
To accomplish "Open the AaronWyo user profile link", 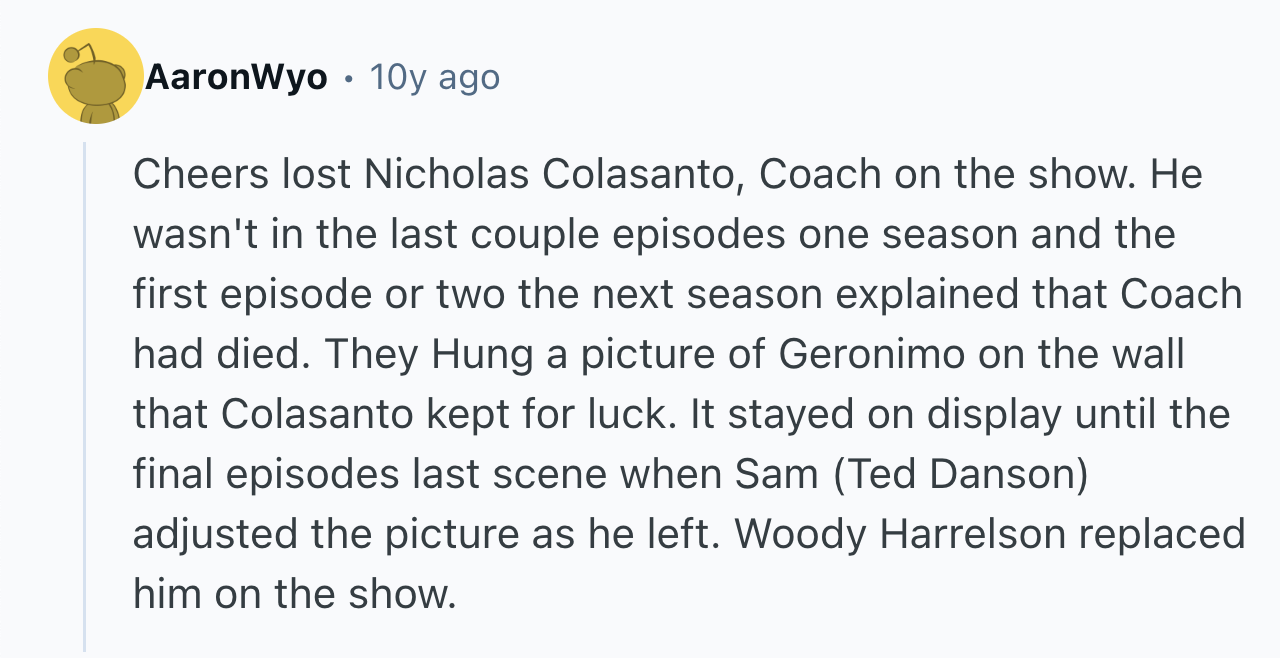I will pyautogui.click(x=236, y=77).
